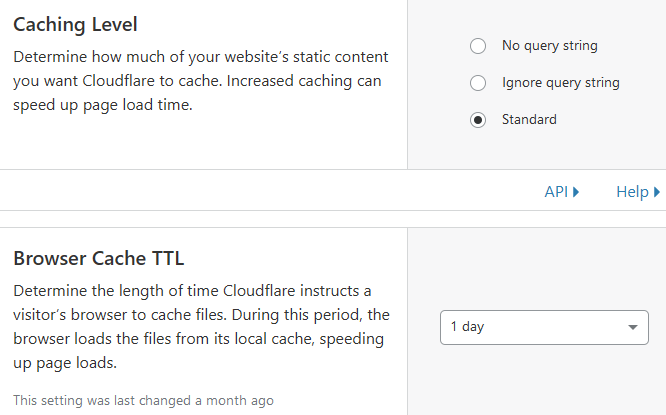
Task: Click the Browser Cache TTL description paragraph
Action: 200,327
